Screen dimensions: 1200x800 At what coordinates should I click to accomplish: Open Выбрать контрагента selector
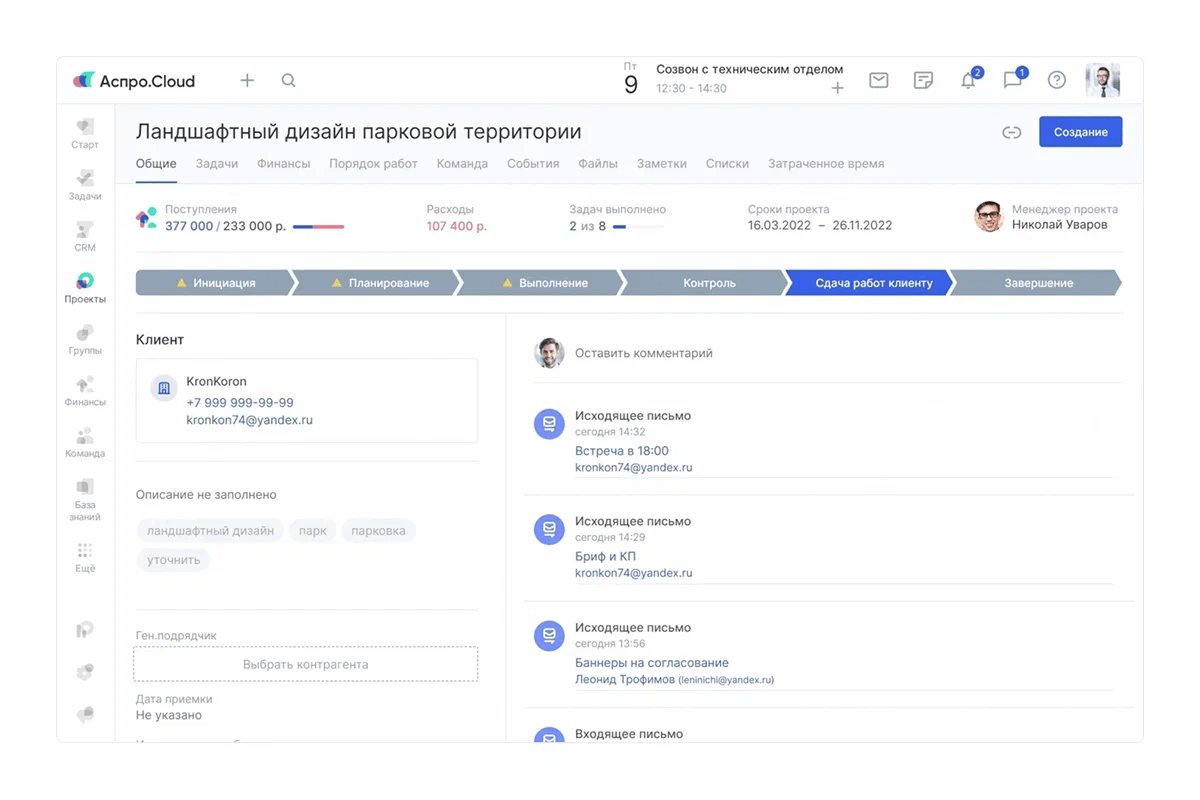[x=306, y=664]
